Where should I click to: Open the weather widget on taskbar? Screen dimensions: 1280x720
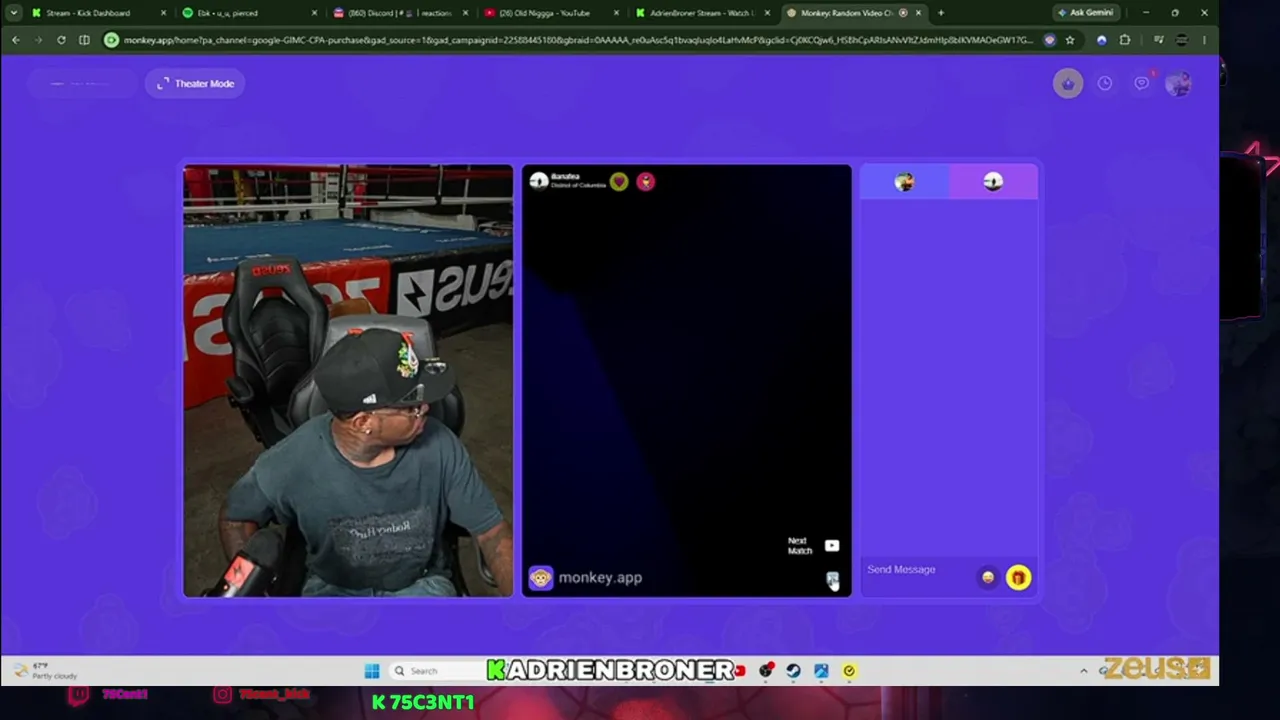(x=45, y=671)
